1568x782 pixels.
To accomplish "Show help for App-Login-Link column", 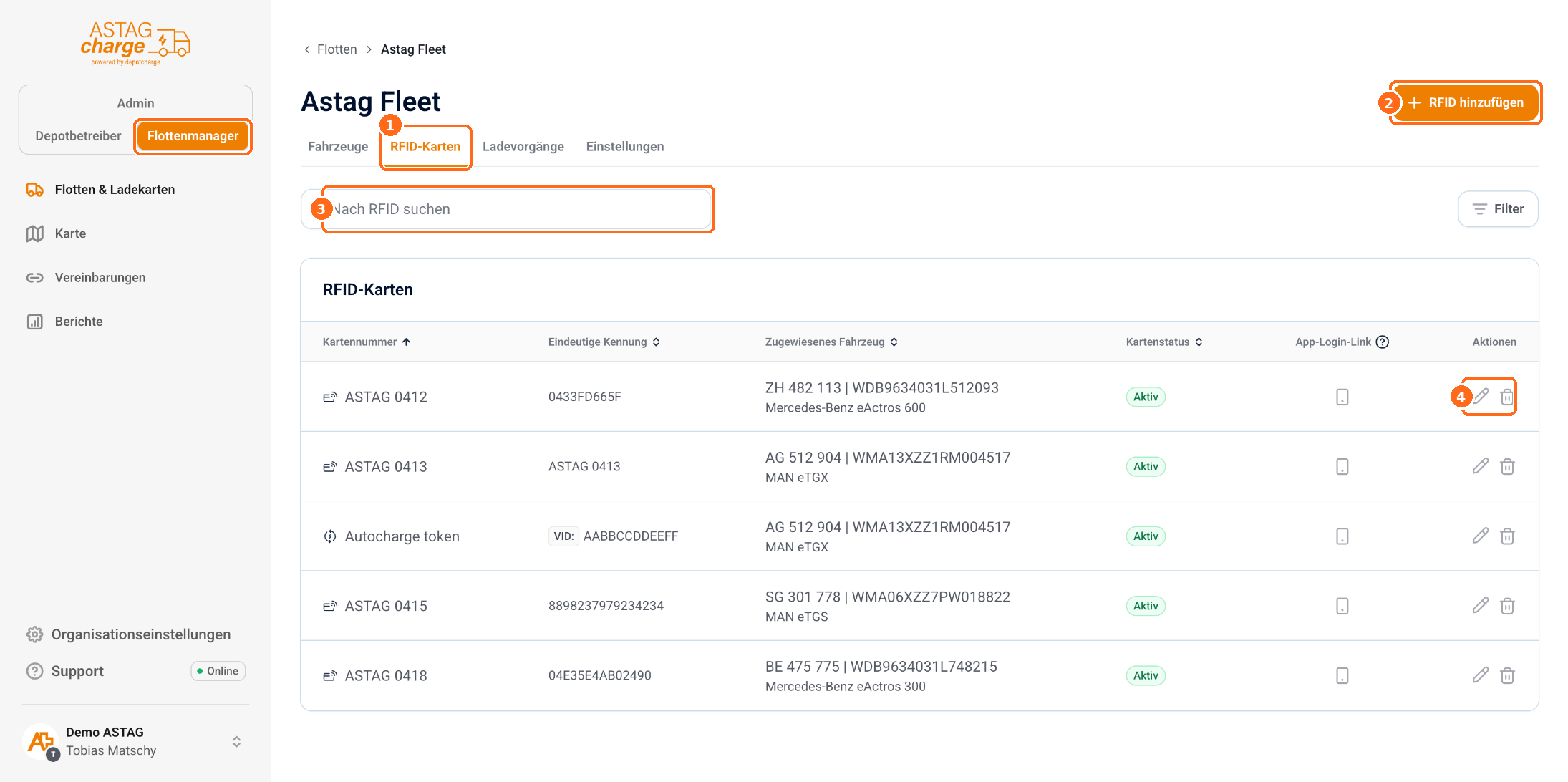I will (x=1383, y=342).
